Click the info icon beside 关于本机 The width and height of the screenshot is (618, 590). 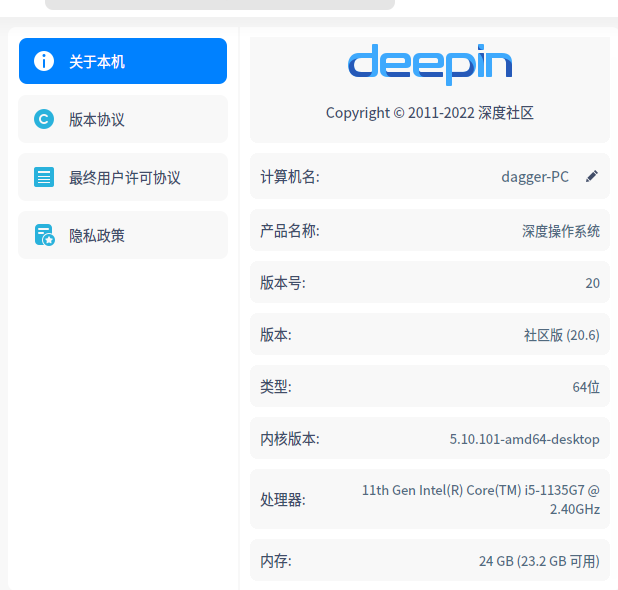click(x=44, y=61)
